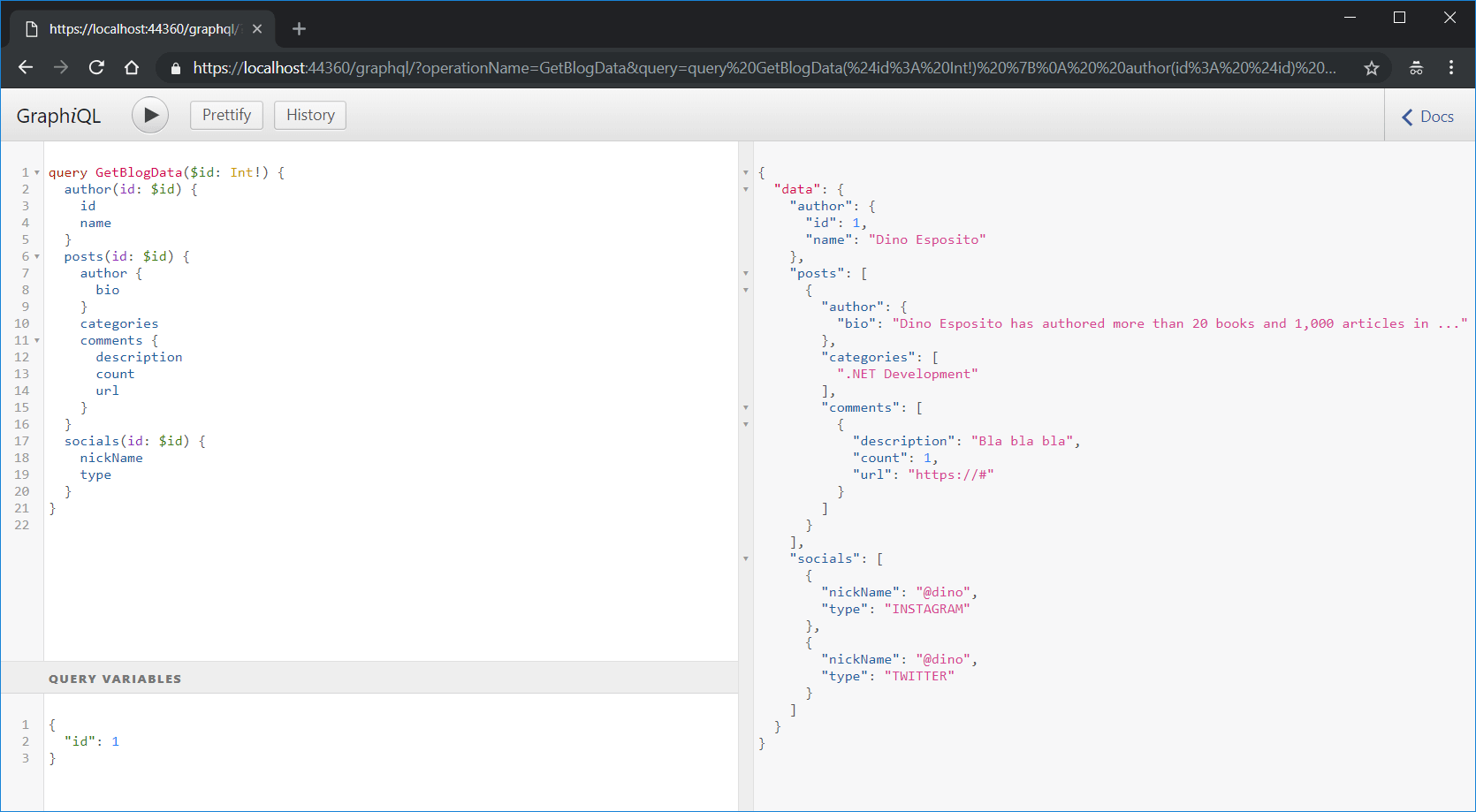Image resolution: width=1476 pixels, height=812 pixels.
Task: View site security lock info
Action: pos(175,68)
